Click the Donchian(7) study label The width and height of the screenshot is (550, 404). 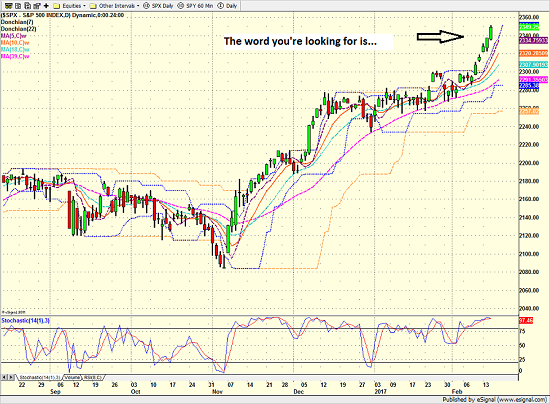pos(17,22)
